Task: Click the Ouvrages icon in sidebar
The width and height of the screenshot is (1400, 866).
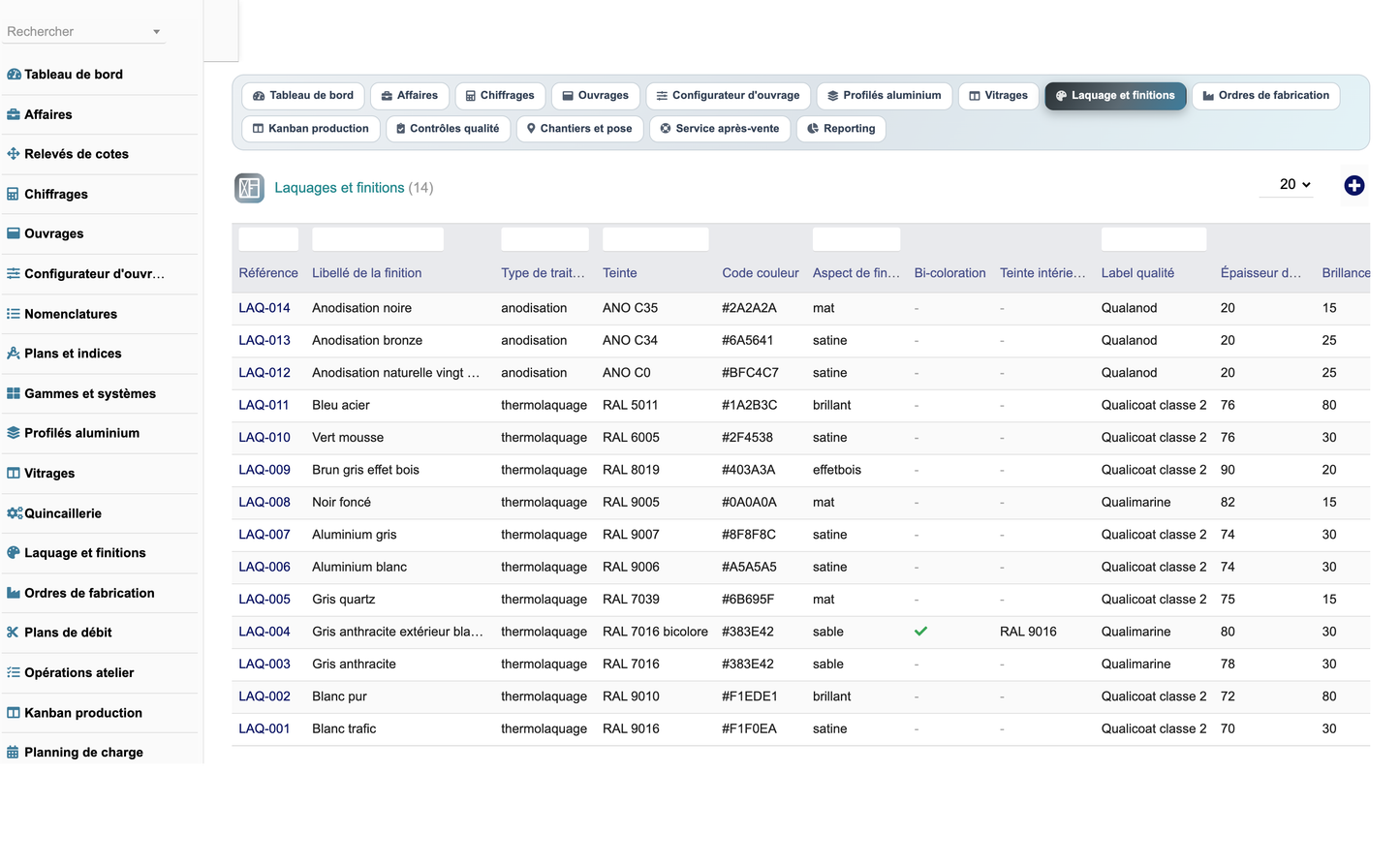Action: click(x=14, y=233)
